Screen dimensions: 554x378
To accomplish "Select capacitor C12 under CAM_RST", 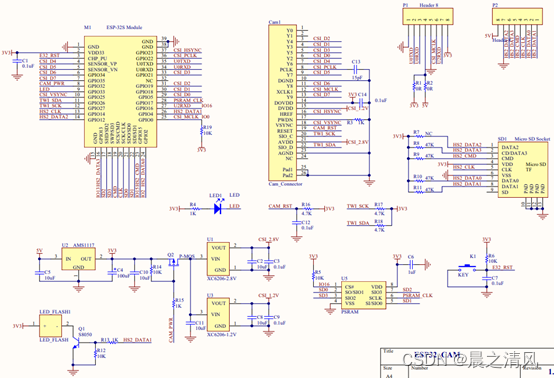I will [296, 222].
